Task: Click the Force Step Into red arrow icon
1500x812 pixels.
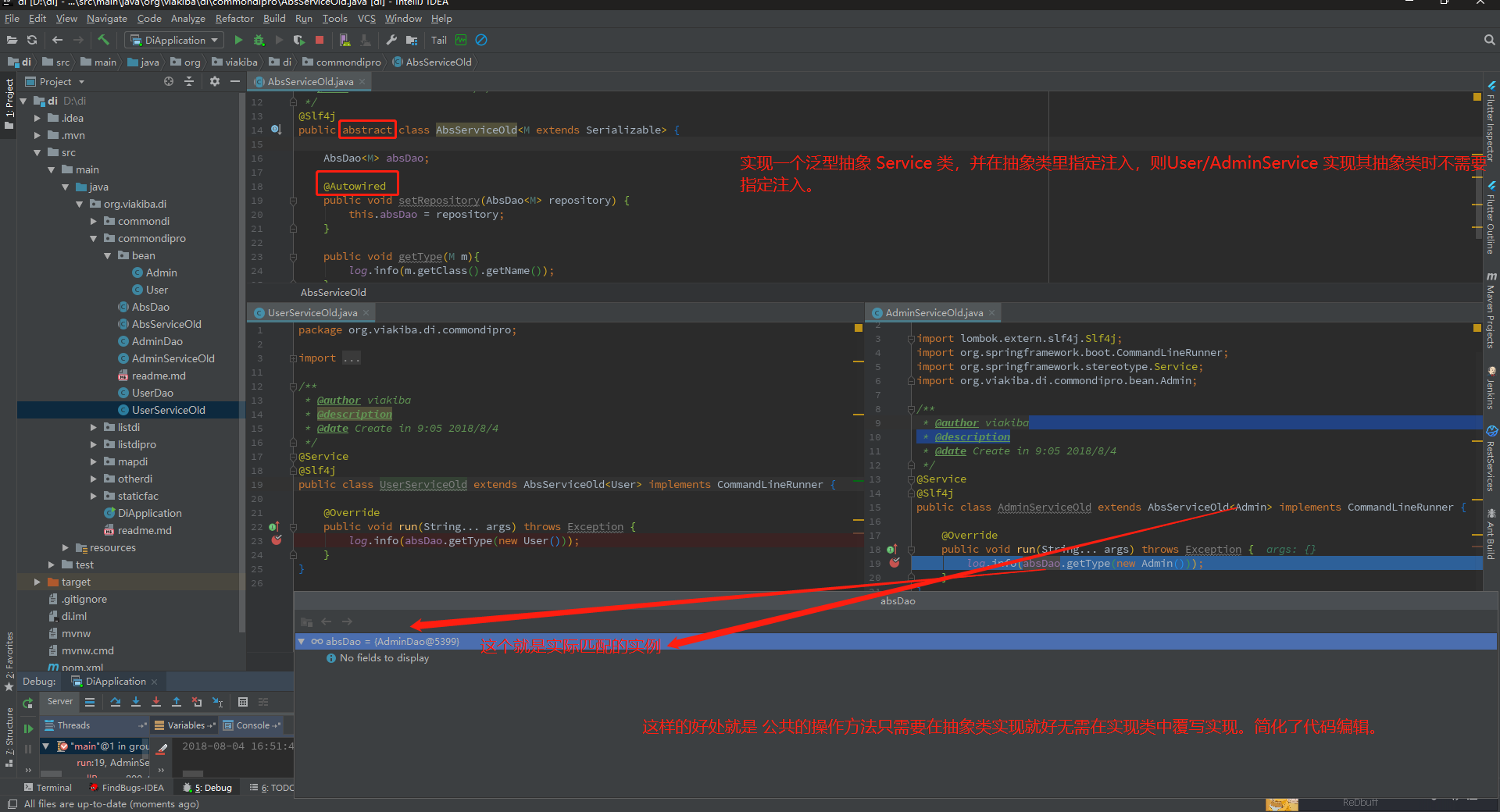Action: pyautogui.click(x=156, y=702)
